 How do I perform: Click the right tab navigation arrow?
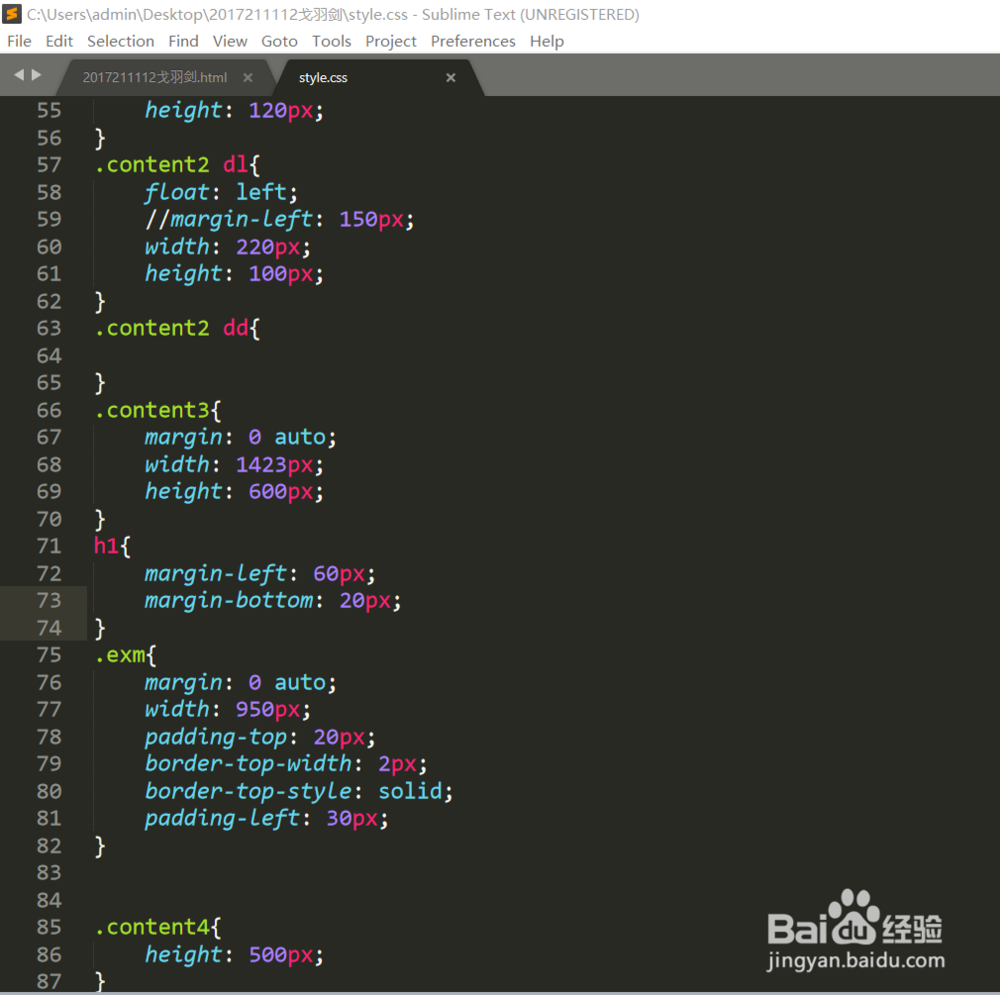tap(37, 75)
